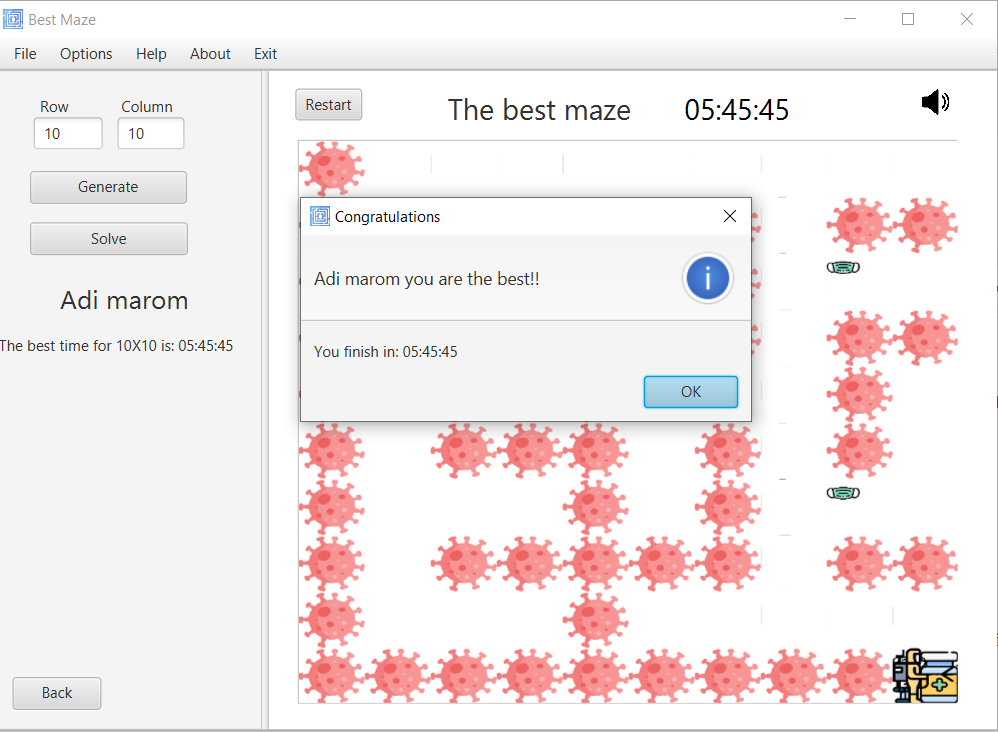This screenshot has height=732, width=998.
Task: Click the blue info icon in the dialog
Action: click(707, 279)
